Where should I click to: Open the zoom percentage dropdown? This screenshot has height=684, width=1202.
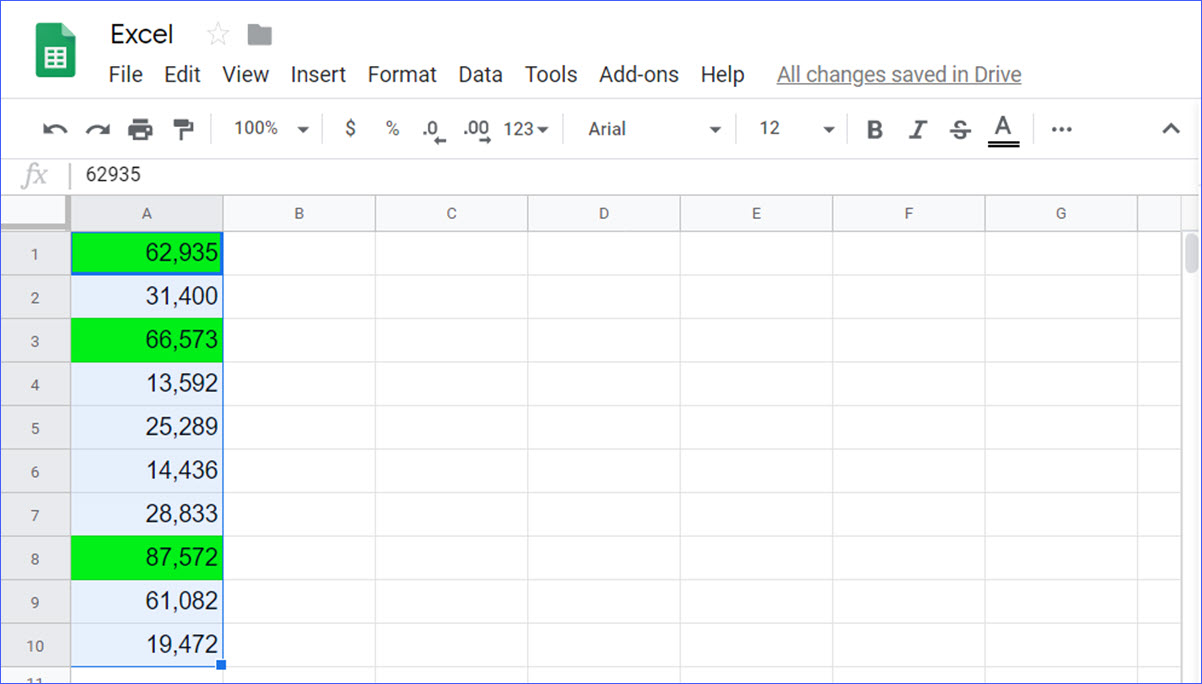tap(267, 128)
